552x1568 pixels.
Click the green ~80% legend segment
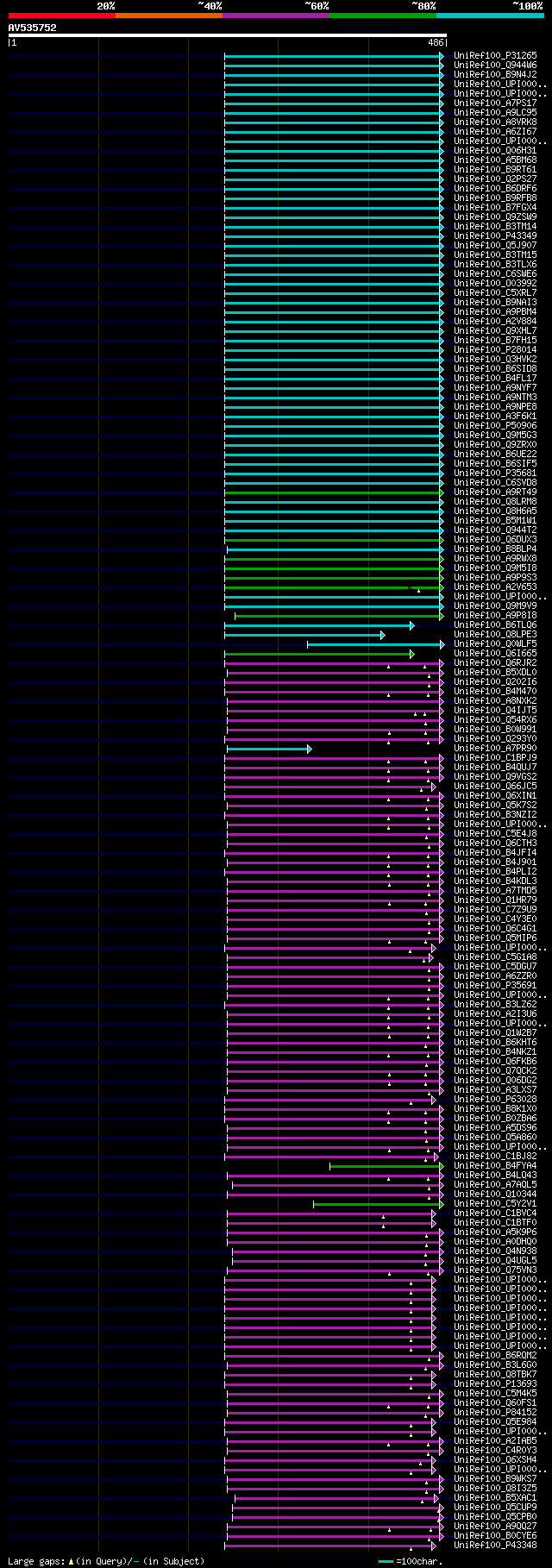pyautogui.click(x=383, y=16)
